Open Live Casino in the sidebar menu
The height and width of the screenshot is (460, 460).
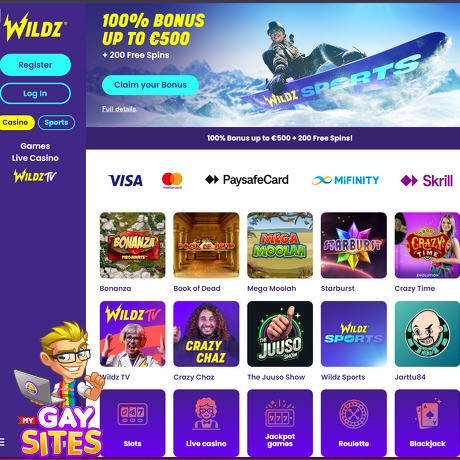point(35,158)
